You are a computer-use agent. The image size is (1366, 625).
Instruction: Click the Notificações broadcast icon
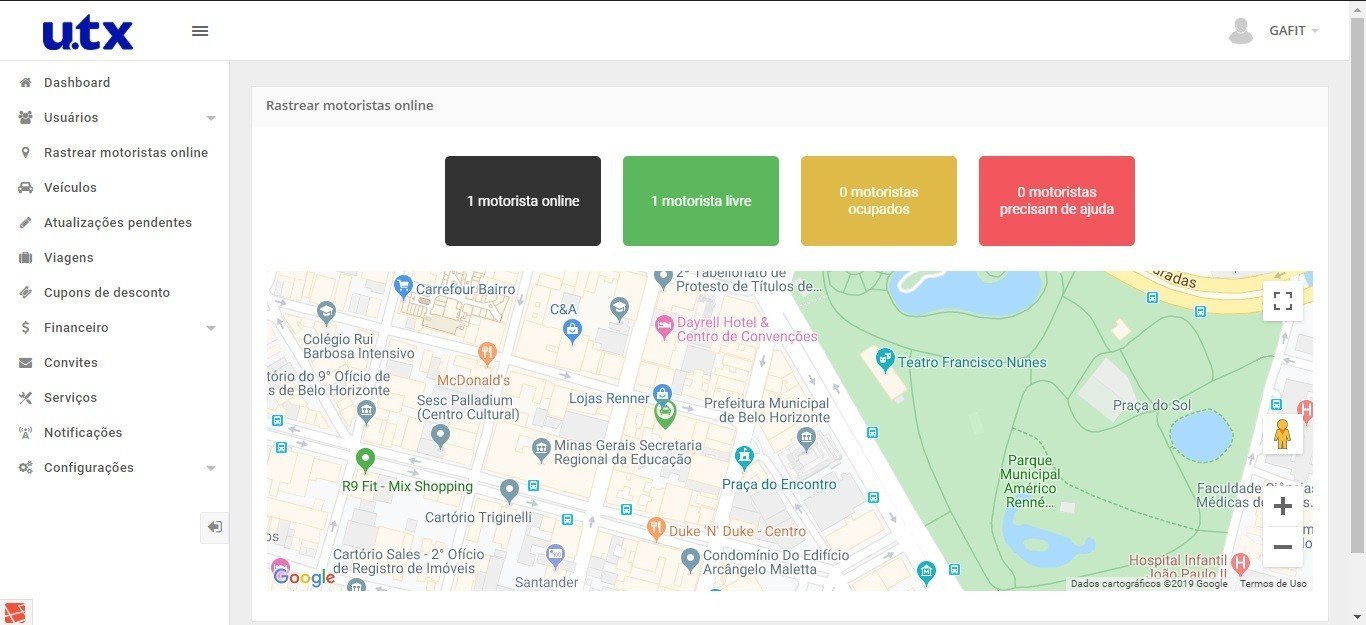coord(25,433)
